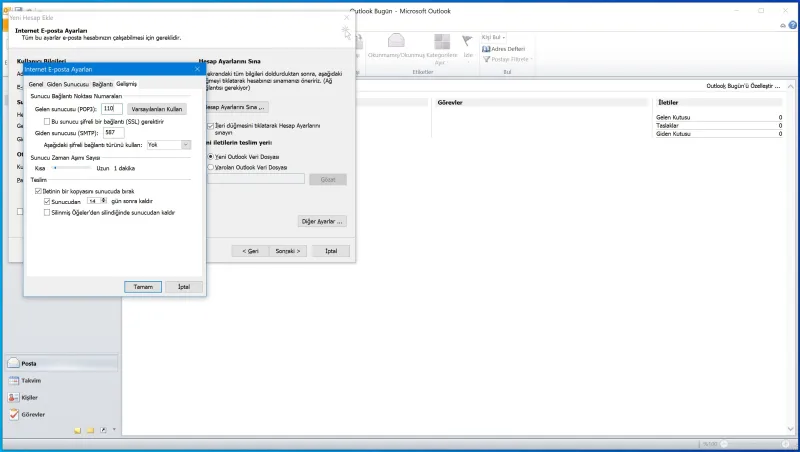The height and width of the screenshot is (452, 800).
Task: Click Varsayılanları Kullan button
Action: (x=157, y=109)
